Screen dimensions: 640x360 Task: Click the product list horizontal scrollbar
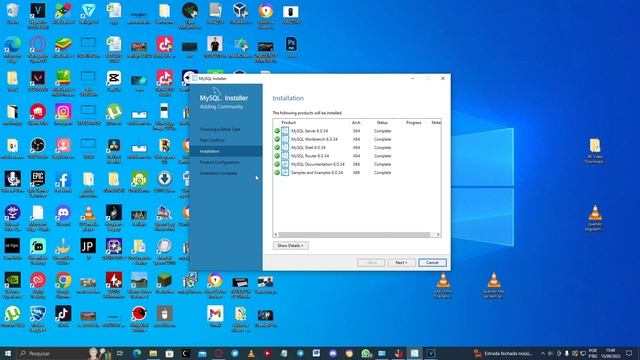(354, 234)
